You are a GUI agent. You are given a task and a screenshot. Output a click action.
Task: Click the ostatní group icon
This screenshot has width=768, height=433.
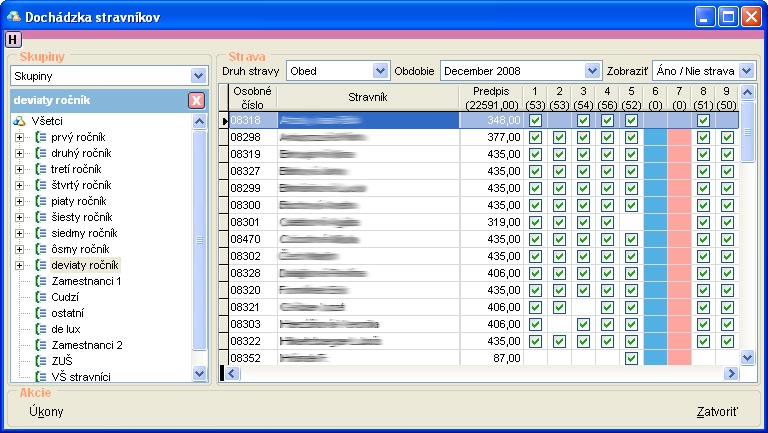pyautogui.click(x=40, y=312)
